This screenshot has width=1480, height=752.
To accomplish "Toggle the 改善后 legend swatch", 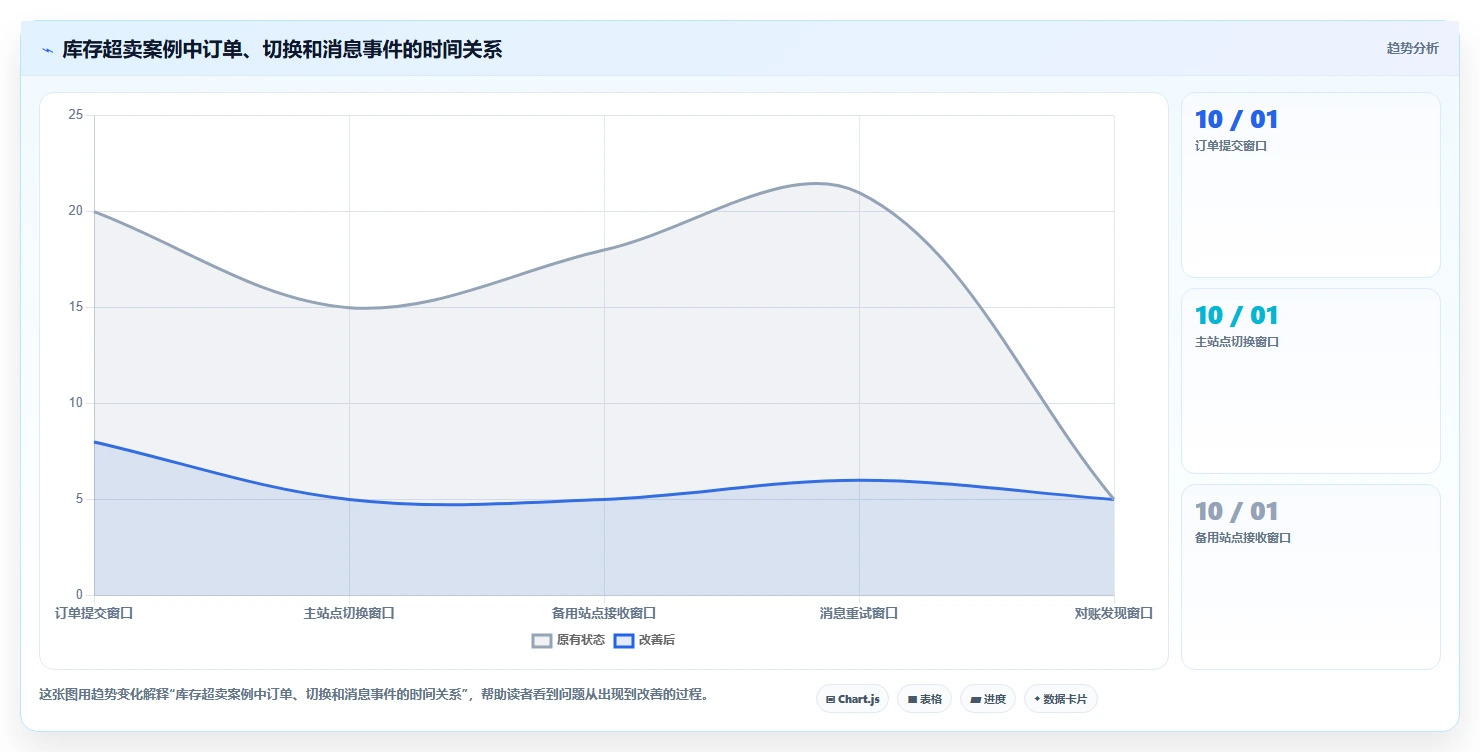I will (624, 640).
